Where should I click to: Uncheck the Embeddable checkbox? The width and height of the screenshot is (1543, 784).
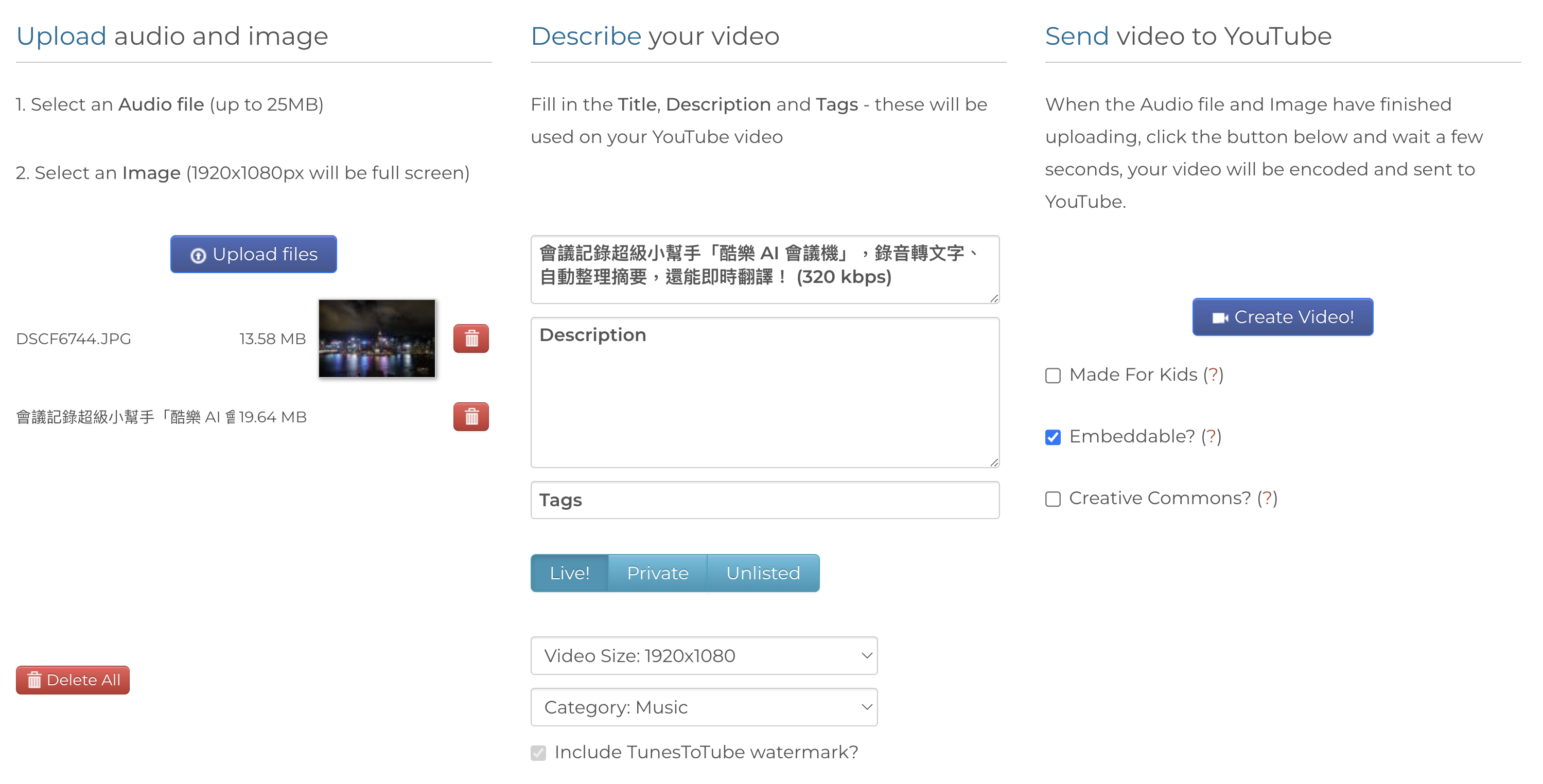point(1053,437)
